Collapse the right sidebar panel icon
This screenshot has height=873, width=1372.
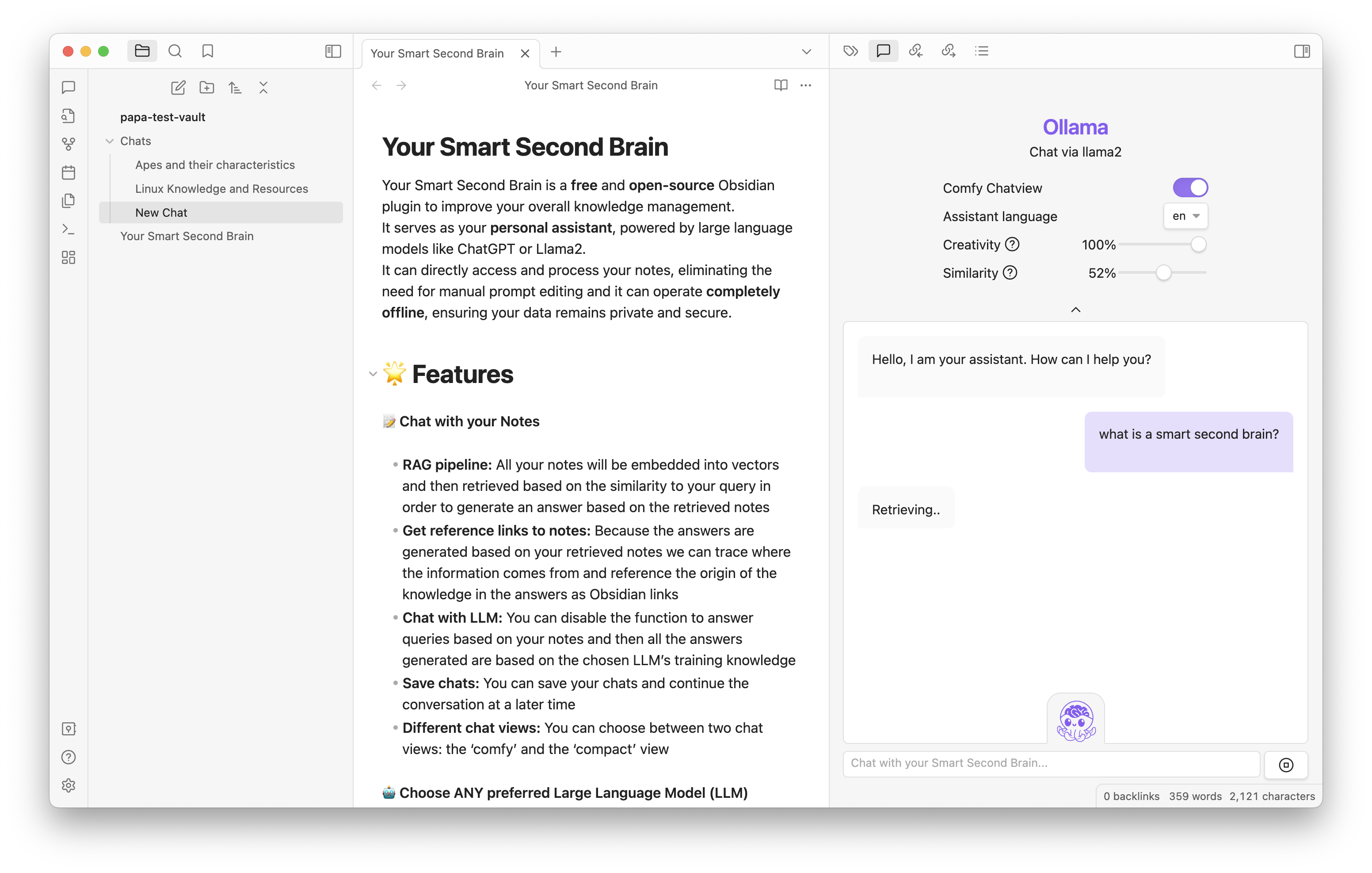tap(1302, 51)
